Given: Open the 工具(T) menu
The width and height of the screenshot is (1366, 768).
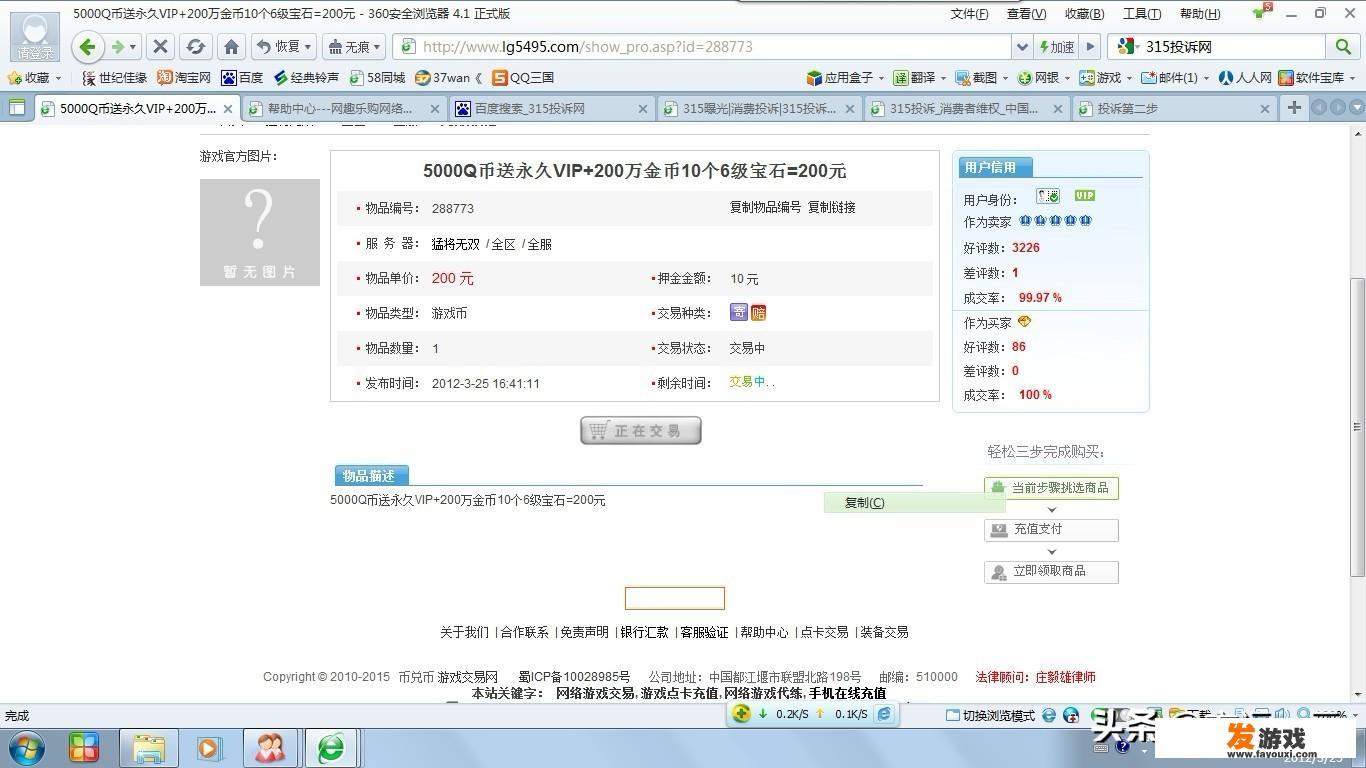Looking at the screenshot, I should (x=1141, y=13).
